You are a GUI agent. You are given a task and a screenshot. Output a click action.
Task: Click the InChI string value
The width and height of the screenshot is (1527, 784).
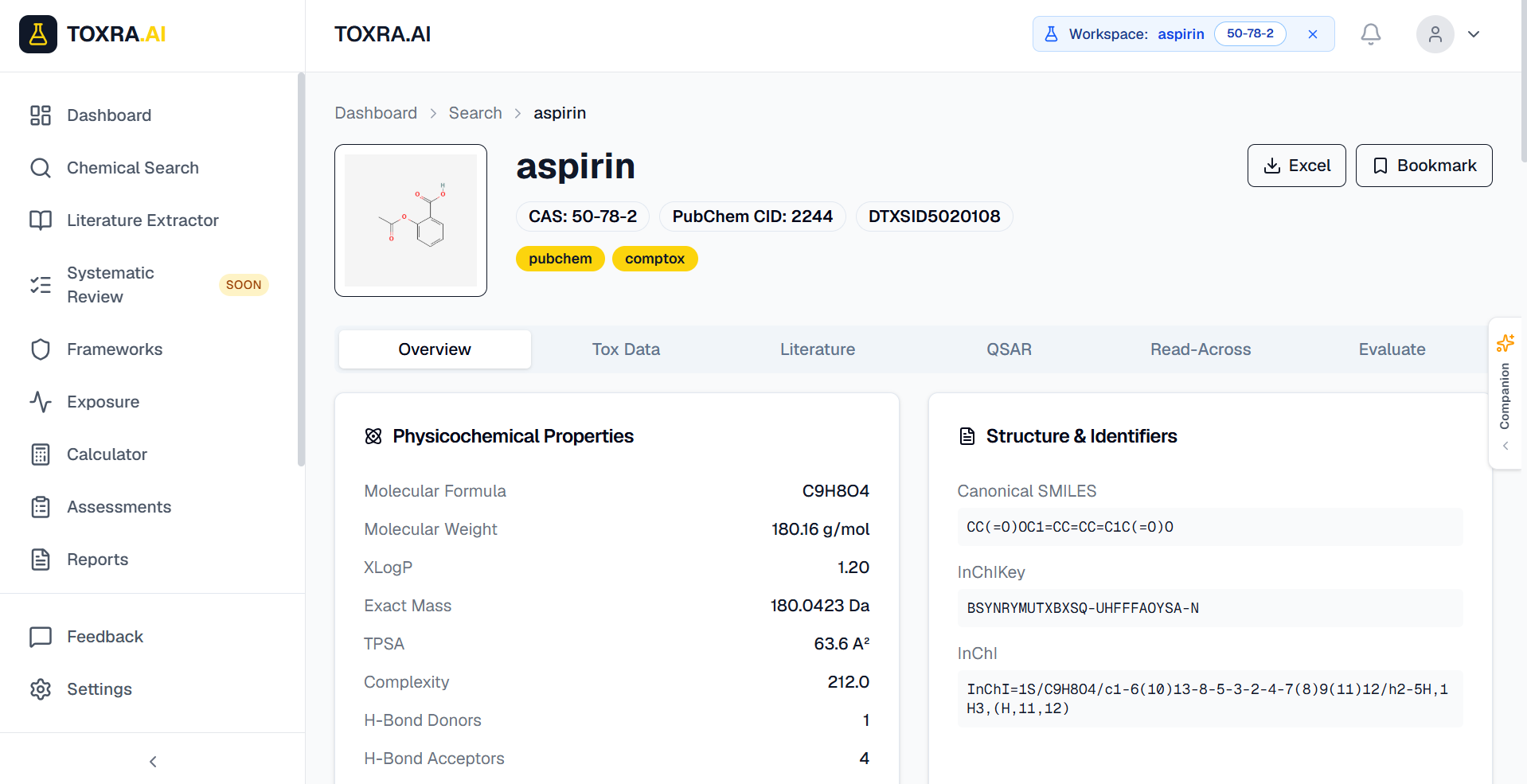coord(1210,699)
